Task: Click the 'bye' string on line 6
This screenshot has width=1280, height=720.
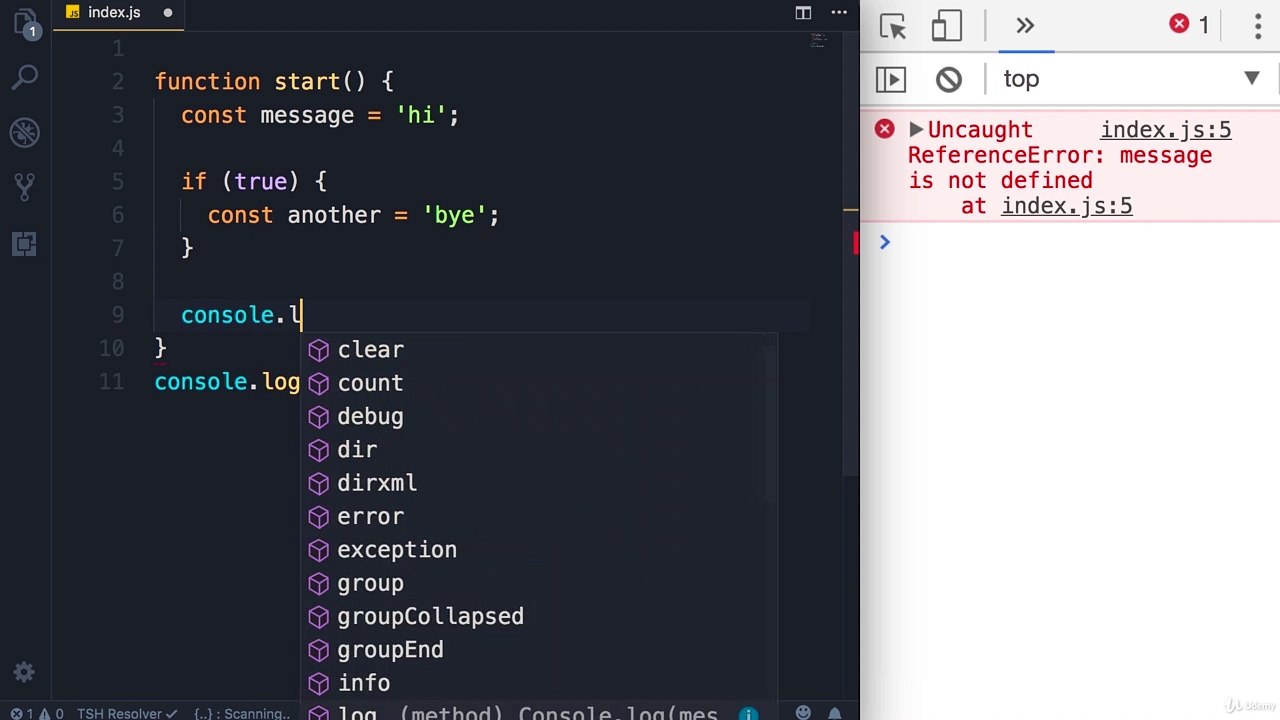Action: 455,215
